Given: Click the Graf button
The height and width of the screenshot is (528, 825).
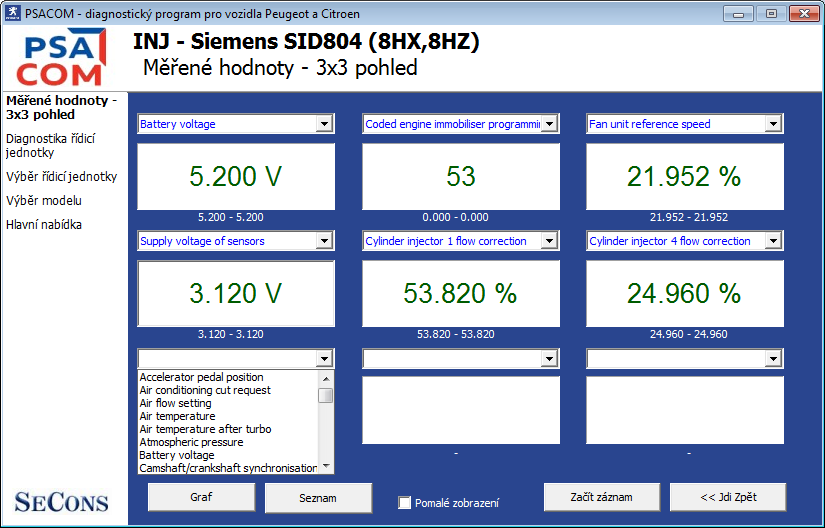Looking at the screenshot, I should coord(201,497).
